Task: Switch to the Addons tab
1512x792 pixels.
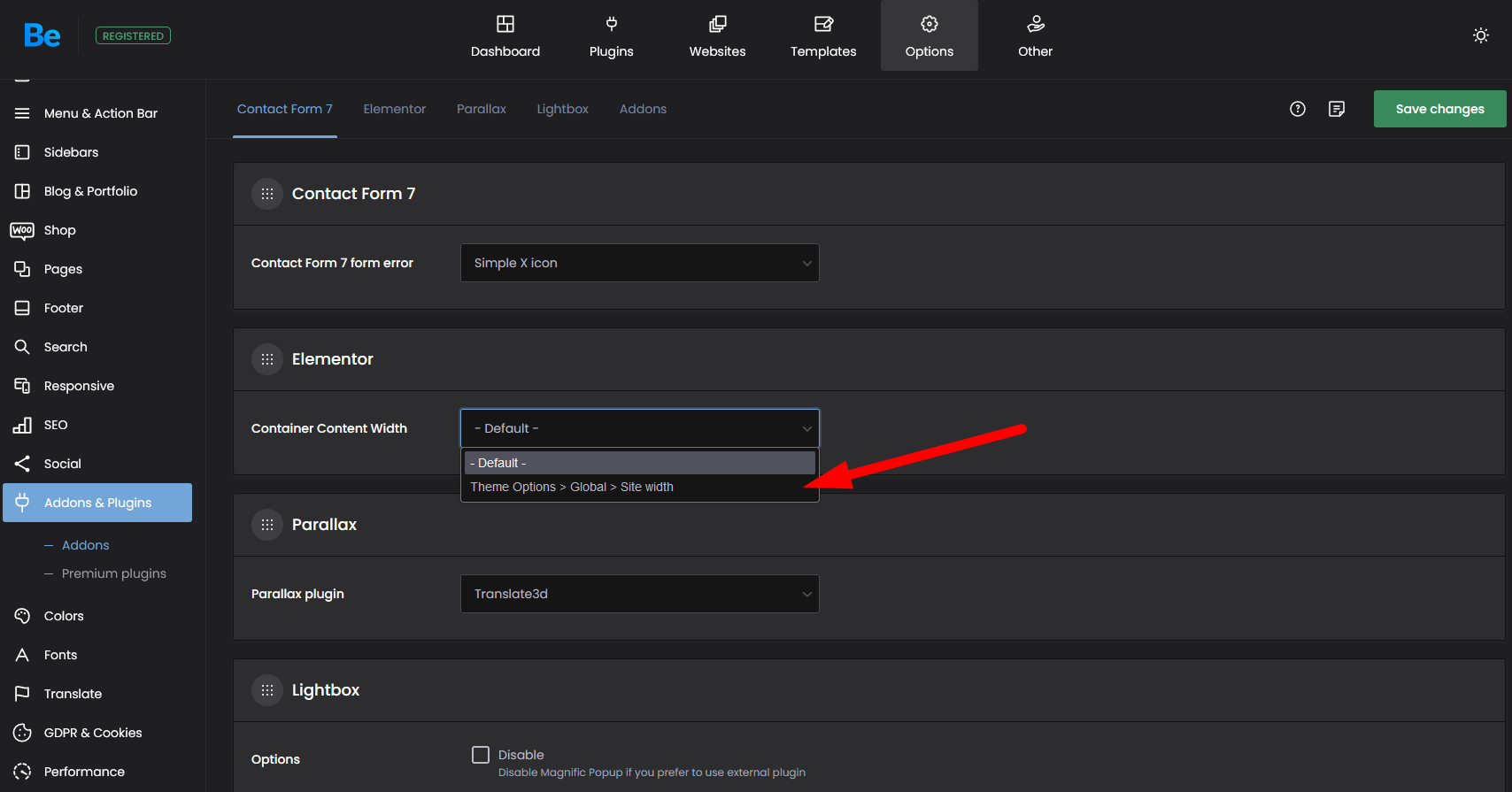Action: tap(644, 109)
